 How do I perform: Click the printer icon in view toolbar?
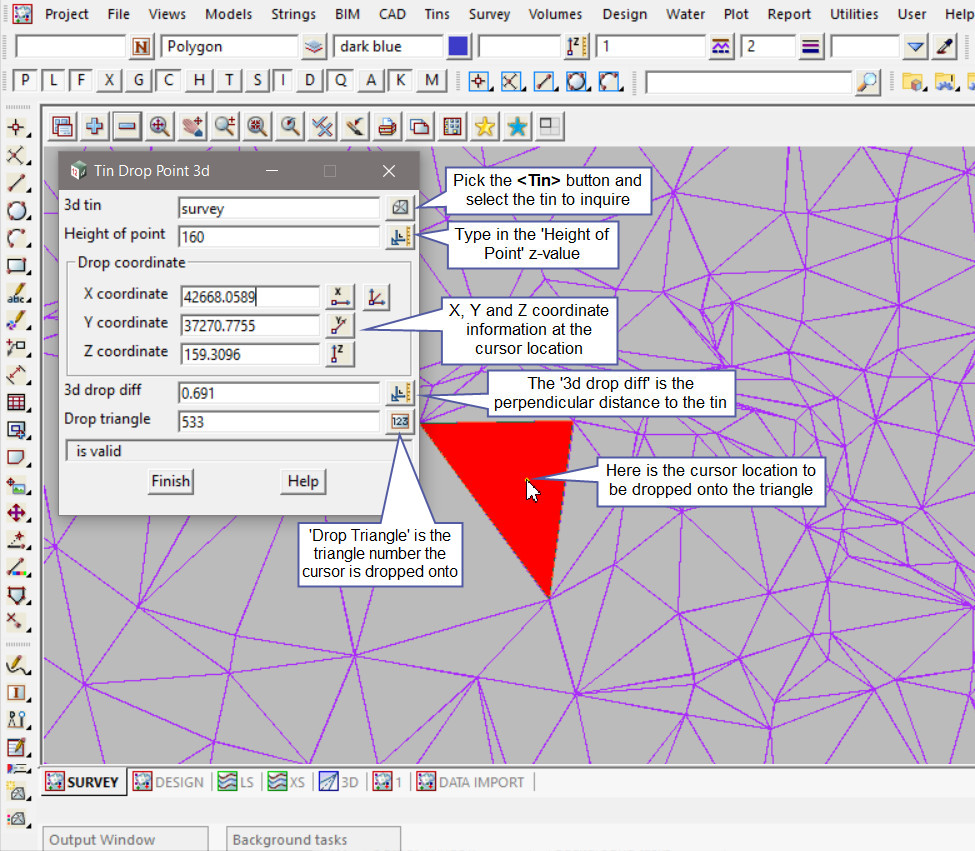tap(387, 126)
